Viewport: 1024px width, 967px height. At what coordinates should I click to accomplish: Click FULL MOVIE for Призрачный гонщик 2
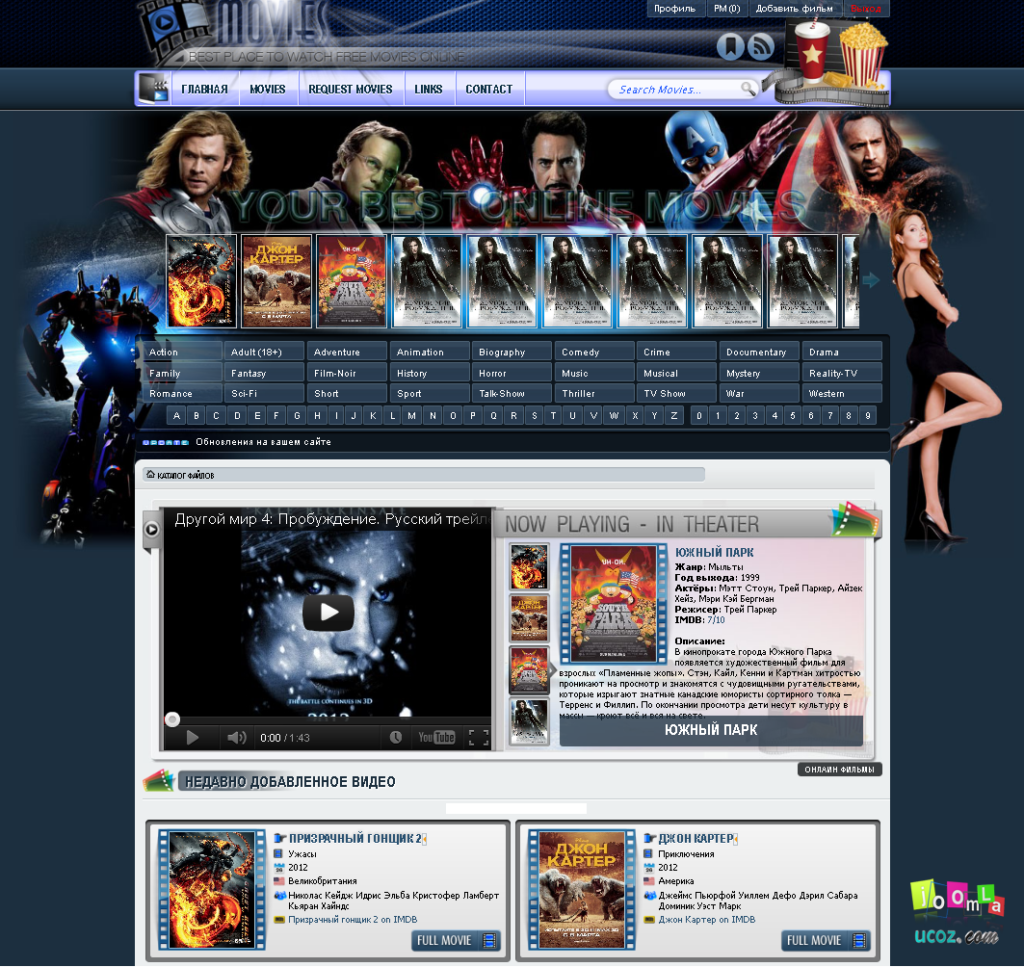456,940
